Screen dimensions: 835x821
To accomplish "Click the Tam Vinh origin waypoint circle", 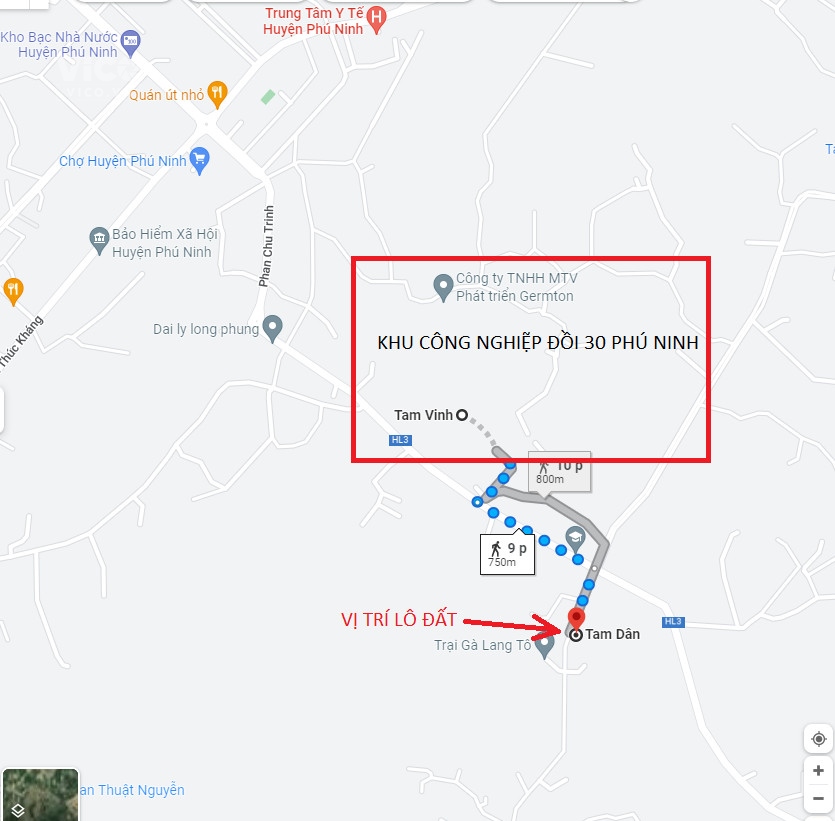I will click(x=462, y=415).
